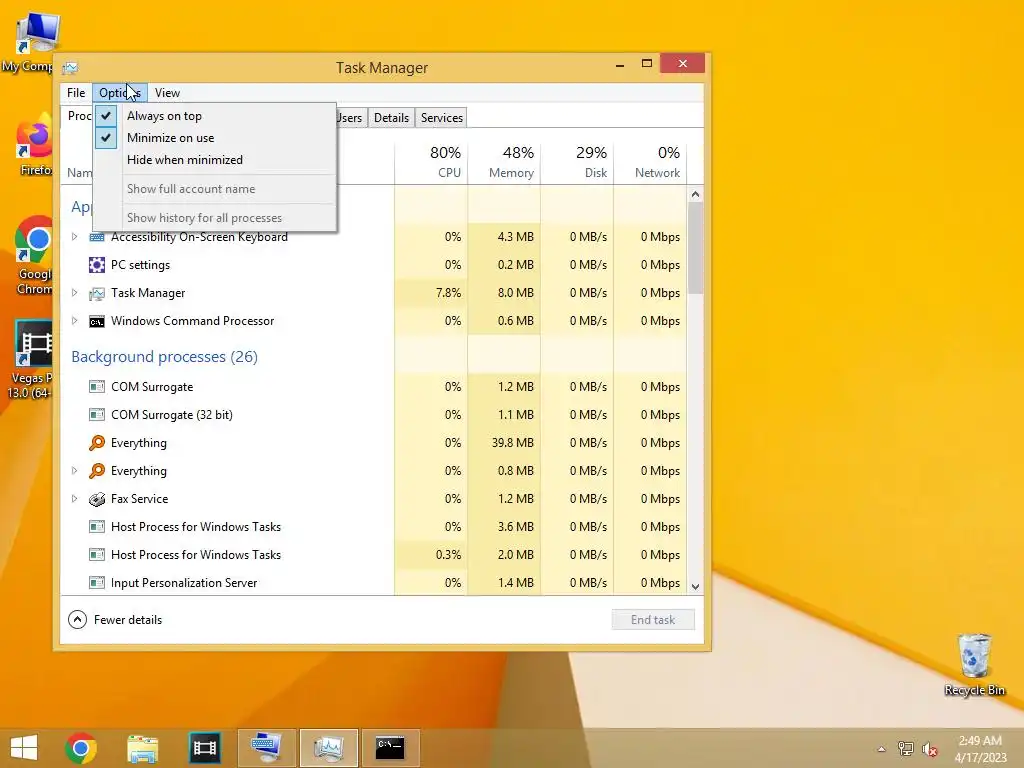Sort by CPU column header

(431, 163)
